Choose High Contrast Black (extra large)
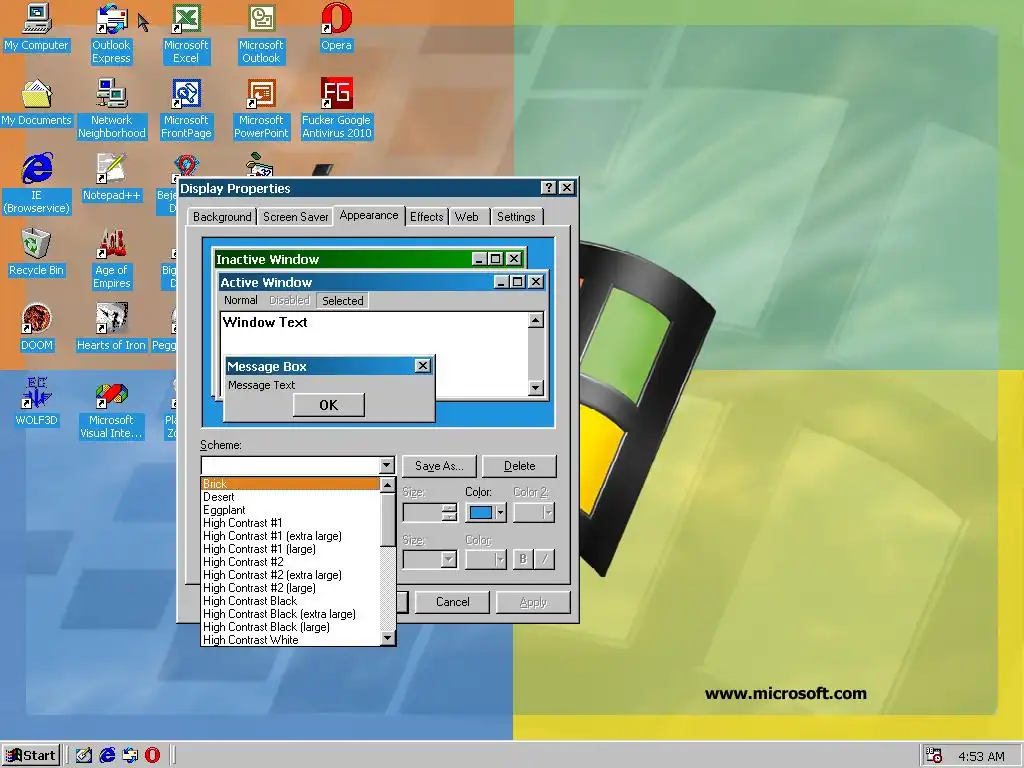Screen dimensions: 1024x768 [291, 614]
